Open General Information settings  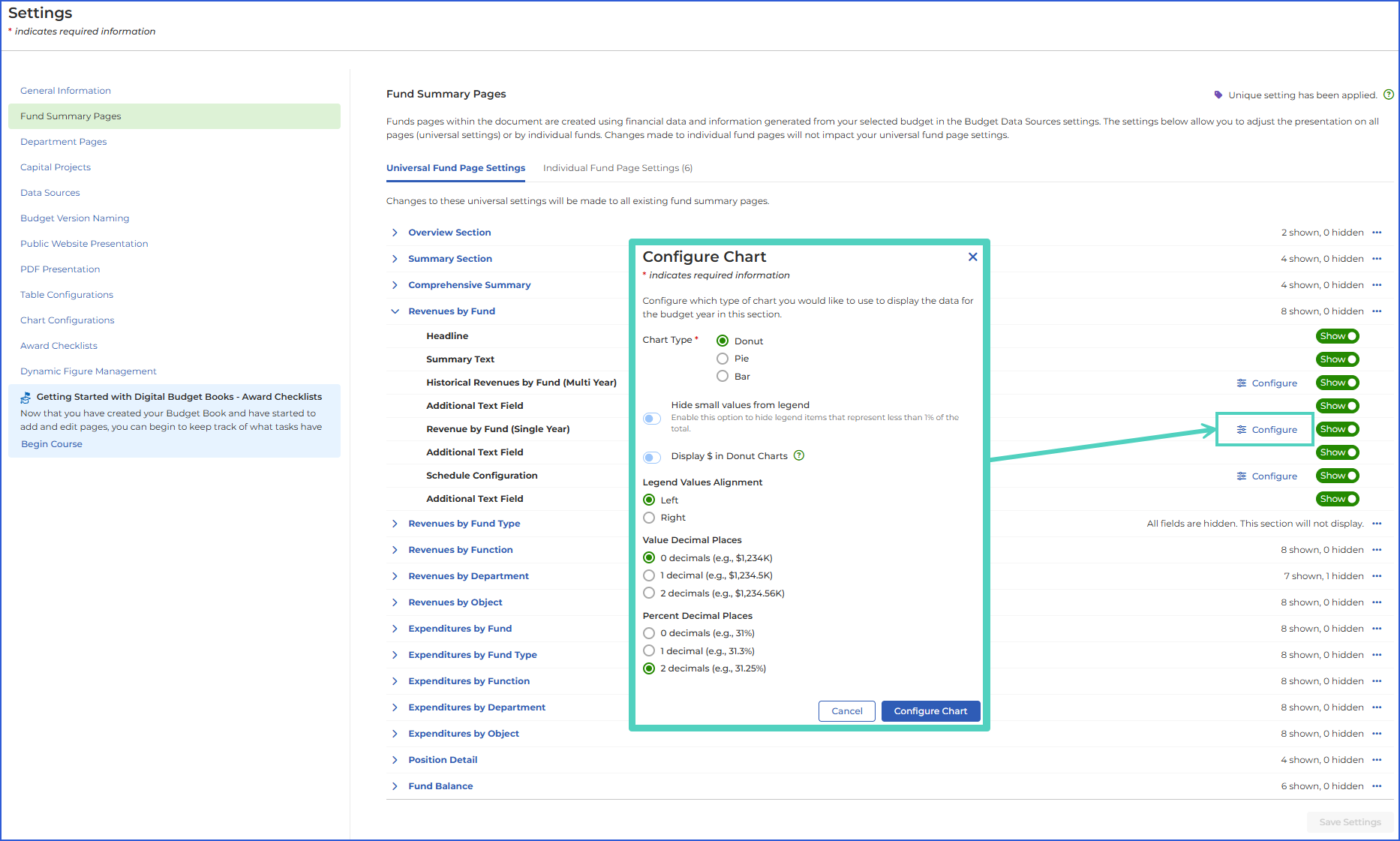pos(65,91)
